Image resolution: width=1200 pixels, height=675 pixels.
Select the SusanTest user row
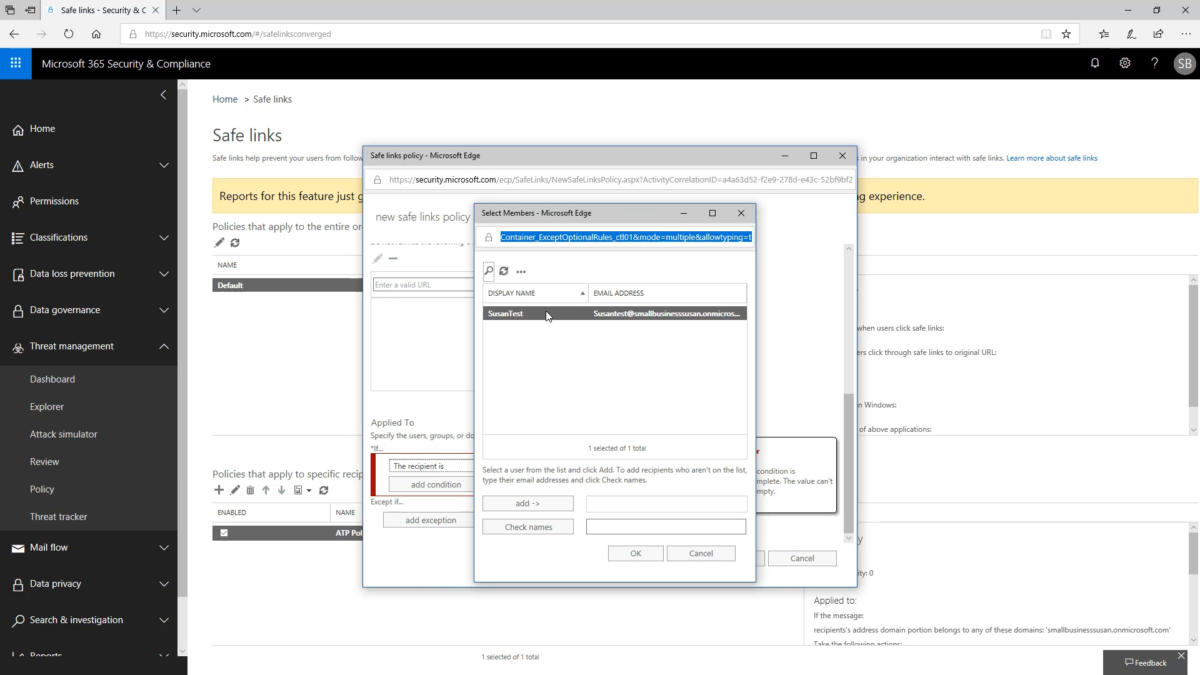[614, 313]
